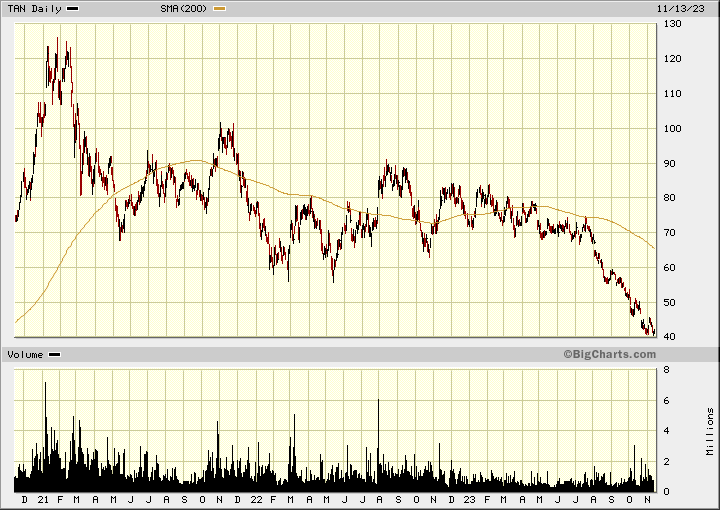The width and height of the screenshot is (720, 510).
Task: Click the 60 price axis label
Action: point(669,268)
